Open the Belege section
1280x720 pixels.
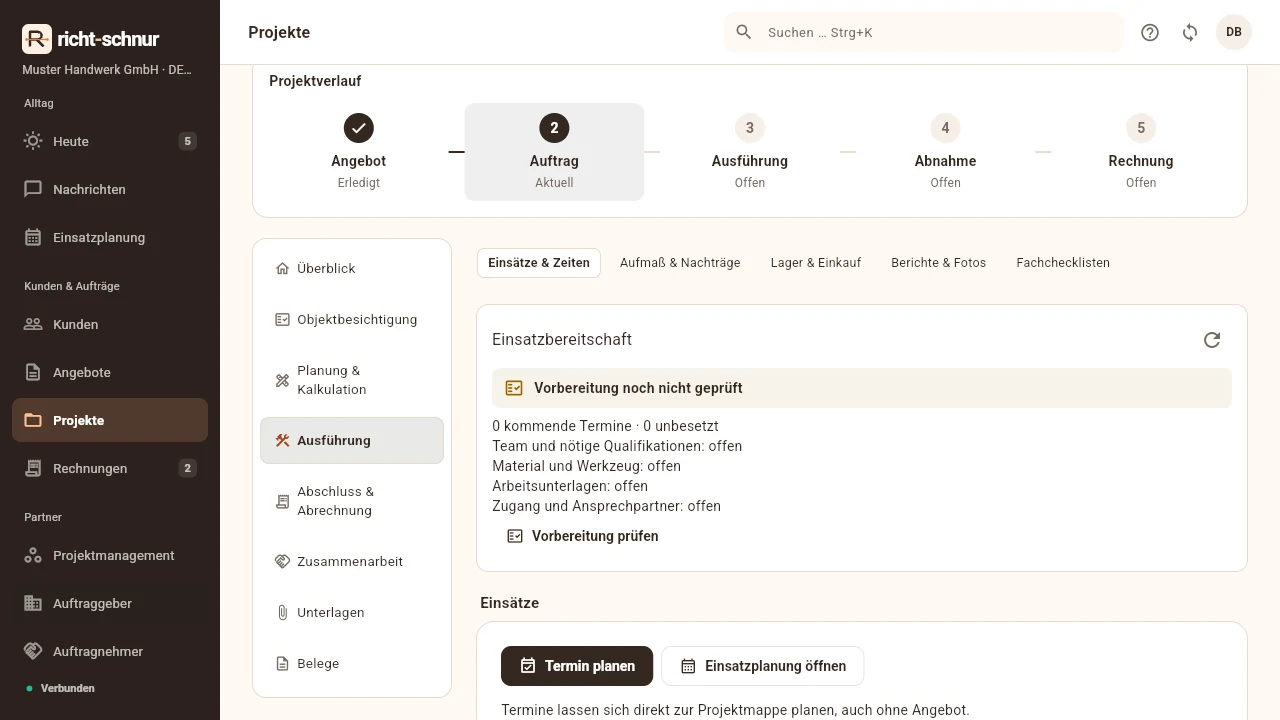[x=352, y=663]
